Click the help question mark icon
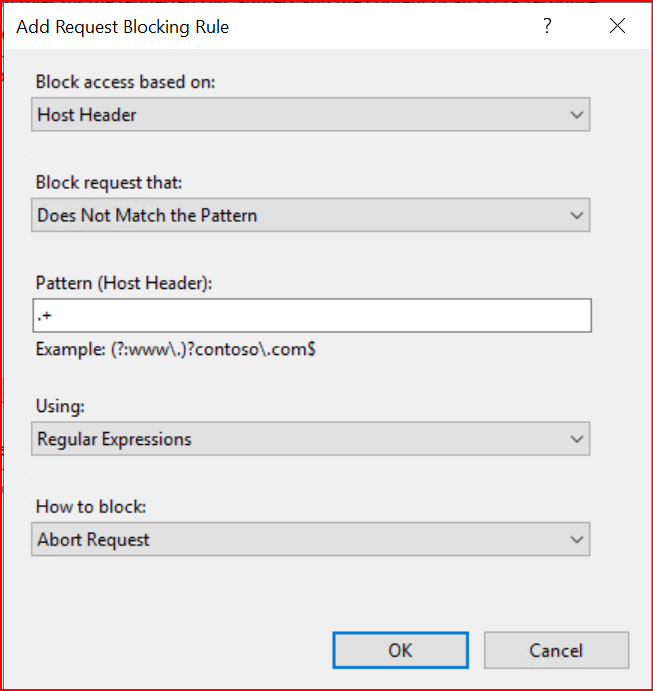The width and height of the screenshot is (653, 691). click(x=547, y=27)
